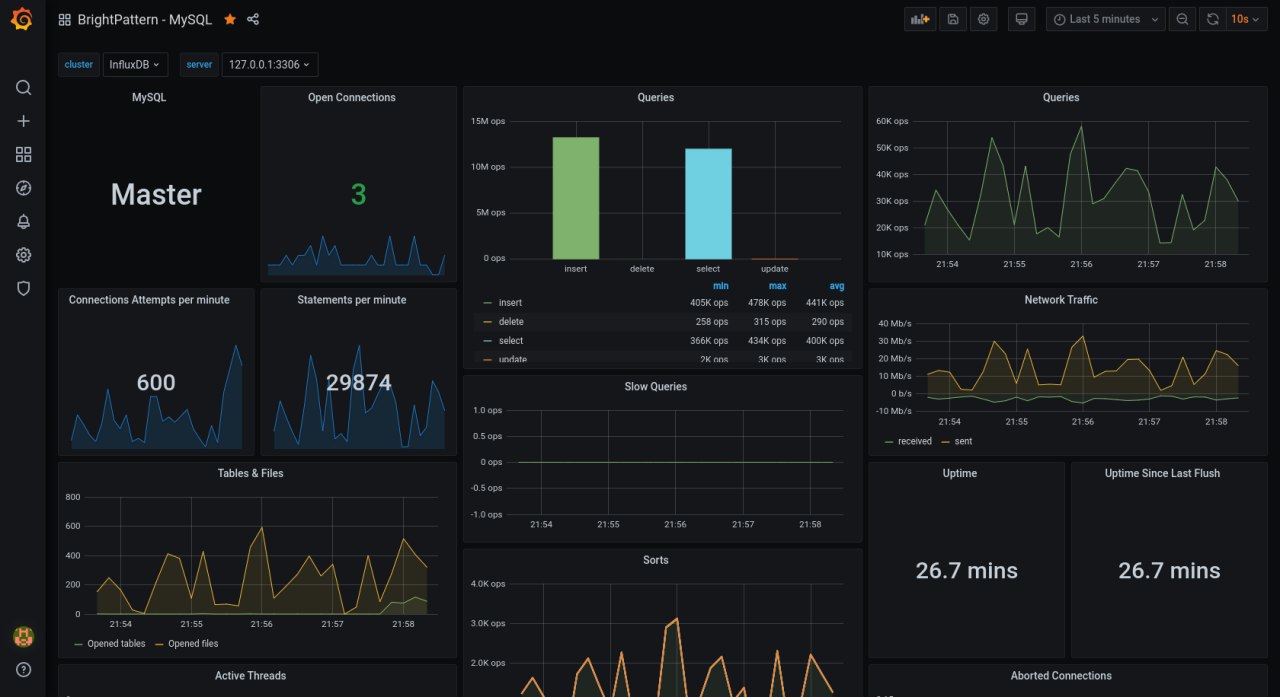Open Uptime Since Last Flush panel menu
Image resolution: width=1280 pixels, height=697 pixels.
point(1162,473)
